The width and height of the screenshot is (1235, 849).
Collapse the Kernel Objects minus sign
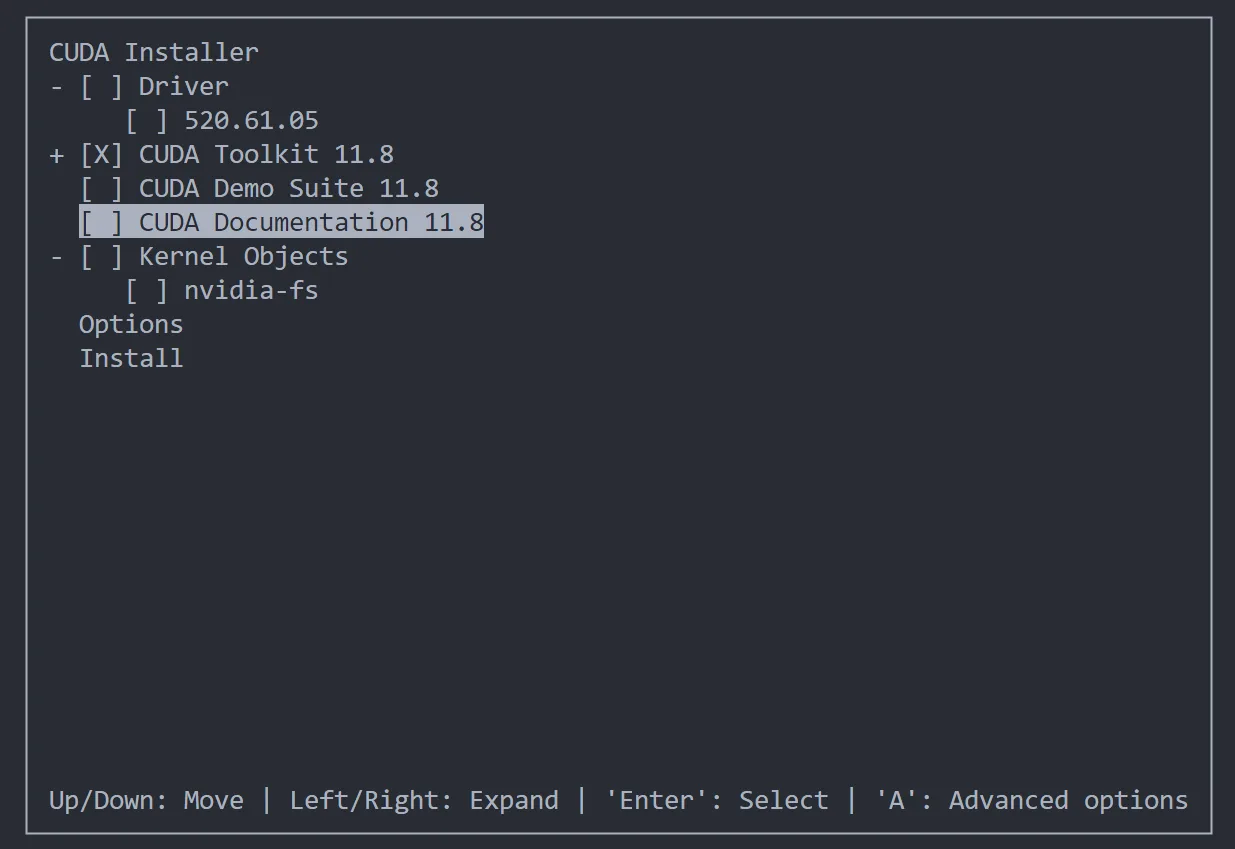(x=56, y=257)
